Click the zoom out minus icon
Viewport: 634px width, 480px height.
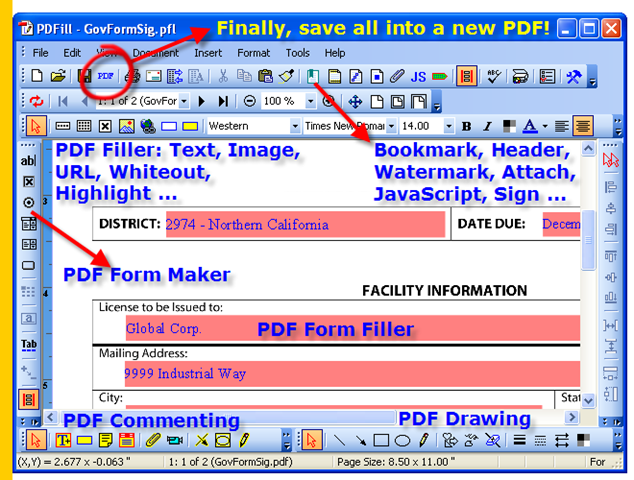point(249,101)
